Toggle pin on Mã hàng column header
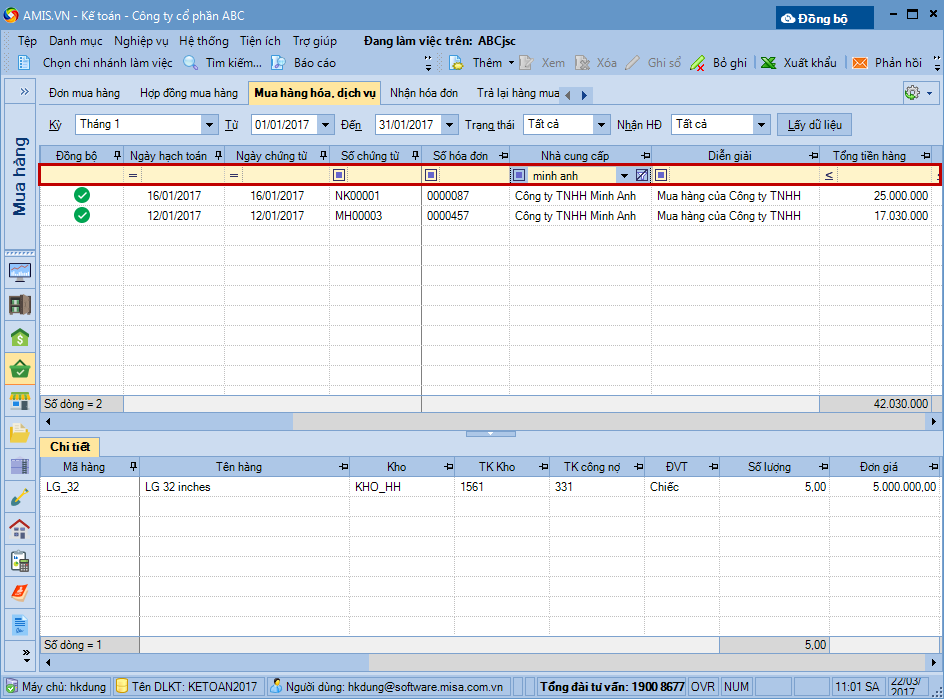The width and height of the screenshot is (944, 699). (x=133, y=467)
